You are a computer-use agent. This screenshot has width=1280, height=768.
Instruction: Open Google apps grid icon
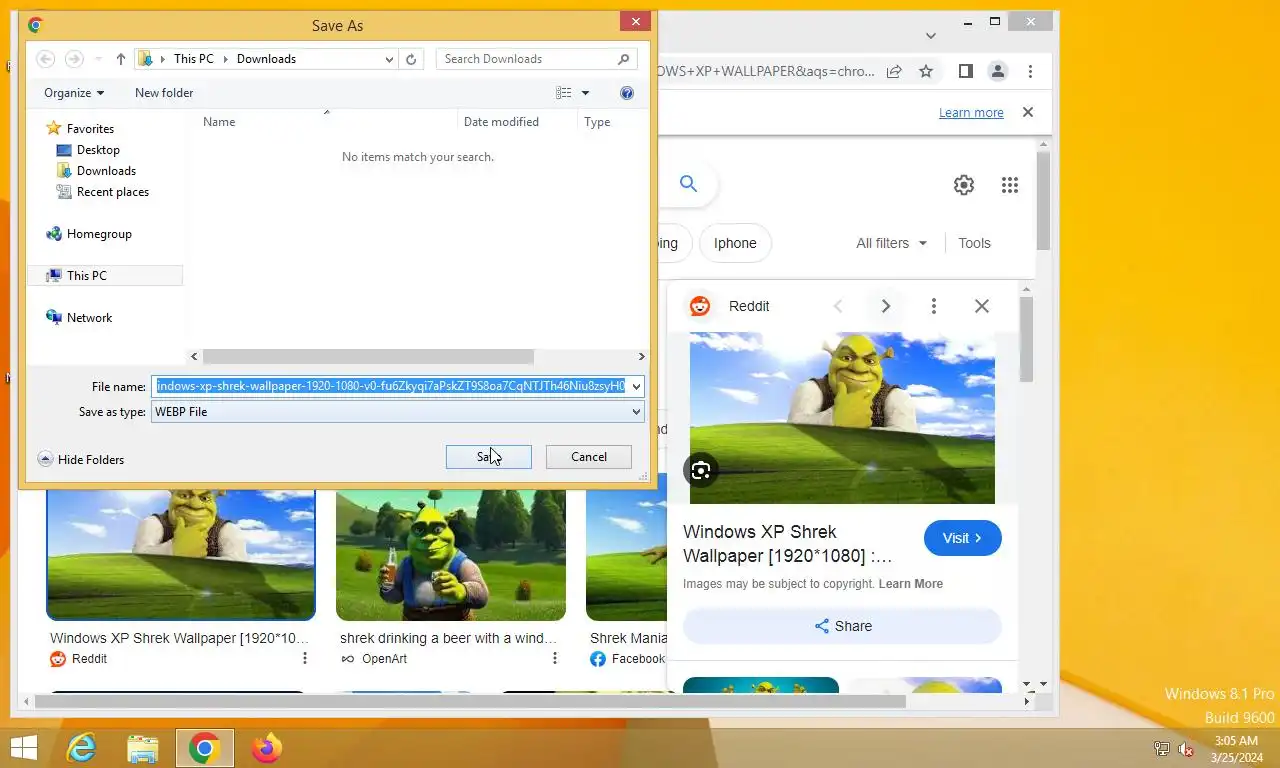coord(1010,185)
